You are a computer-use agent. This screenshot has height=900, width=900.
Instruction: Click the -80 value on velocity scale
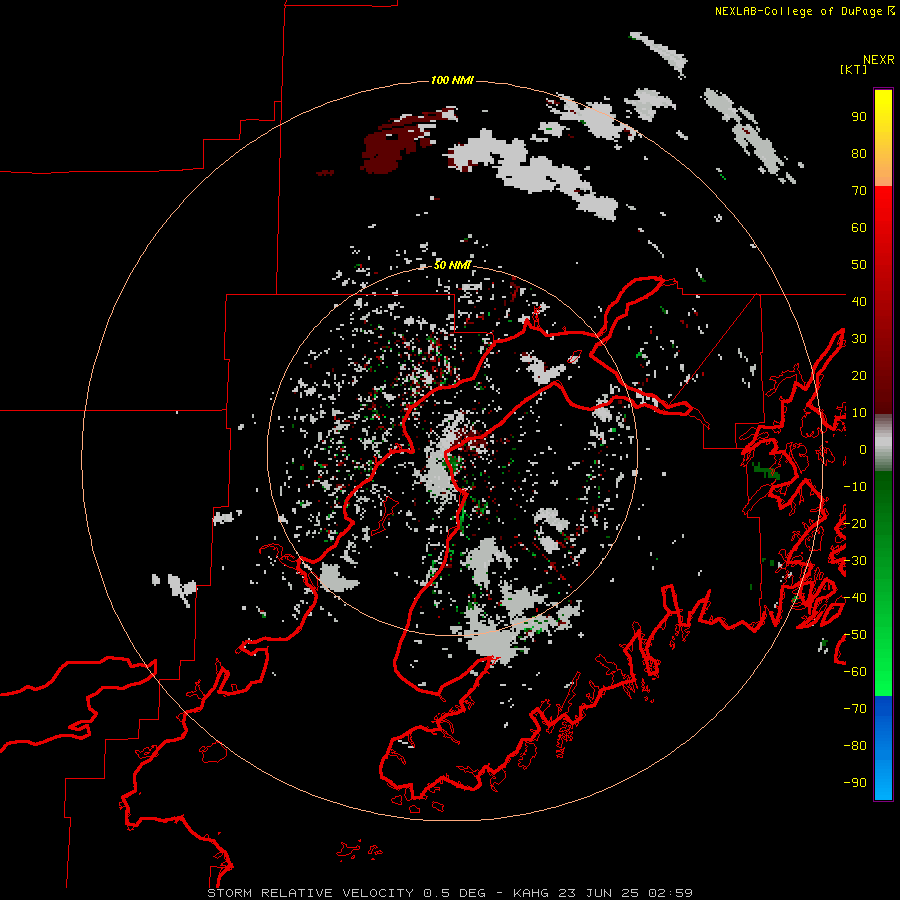click(855, 746)
